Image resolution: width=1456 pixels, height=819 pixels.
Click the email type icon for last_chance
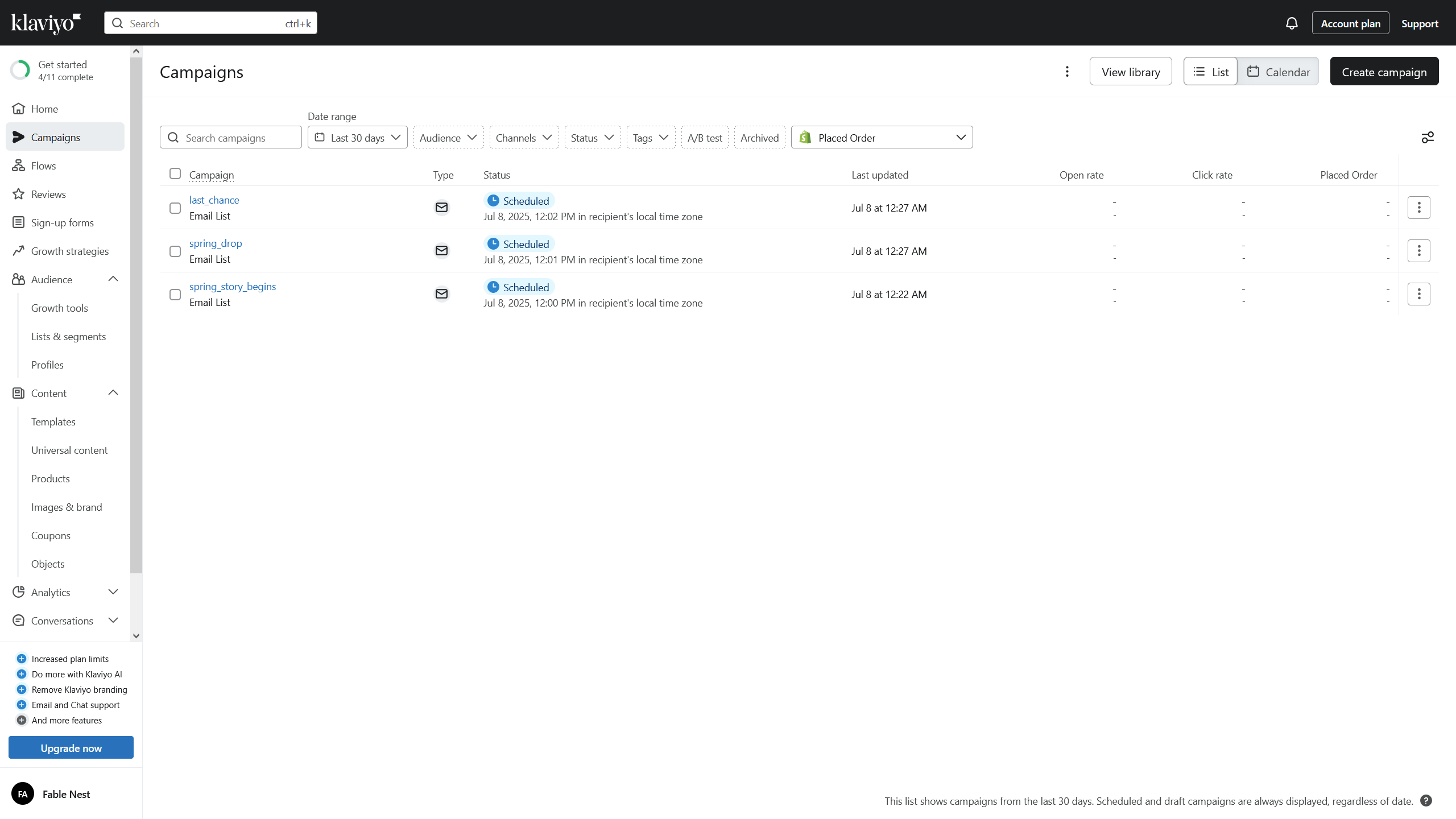441,208
